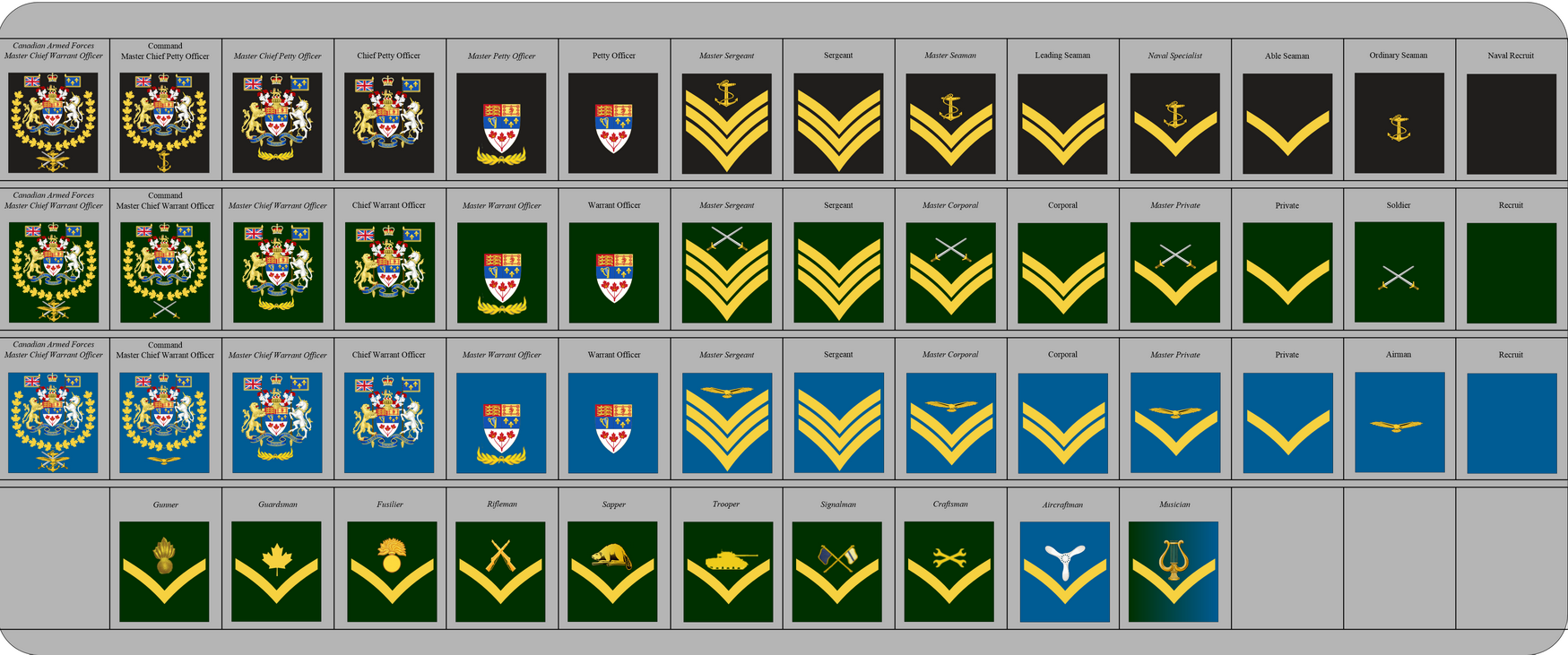Click the "Naval Specialist" text
Screen dimensions: 1568x655
pyautogui.click(x=1174, y=56)
